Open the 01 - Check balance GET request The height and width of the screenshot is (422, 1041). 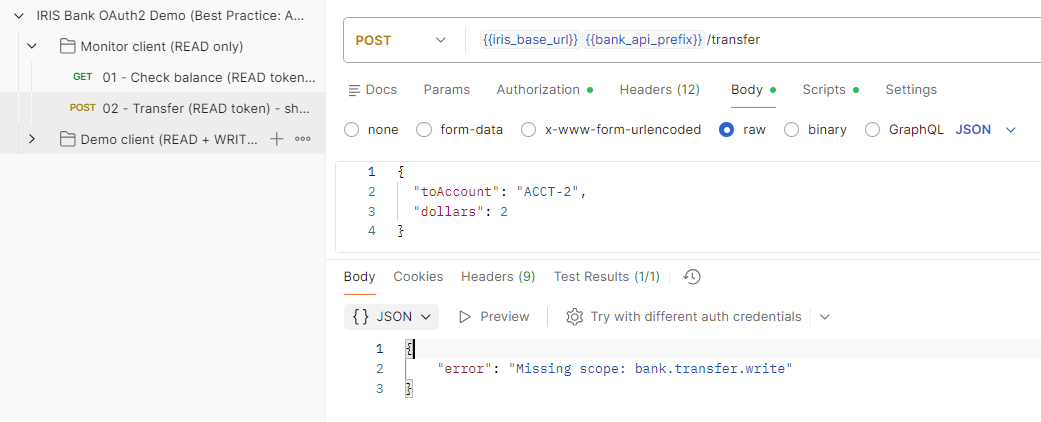tap(208, 76)
